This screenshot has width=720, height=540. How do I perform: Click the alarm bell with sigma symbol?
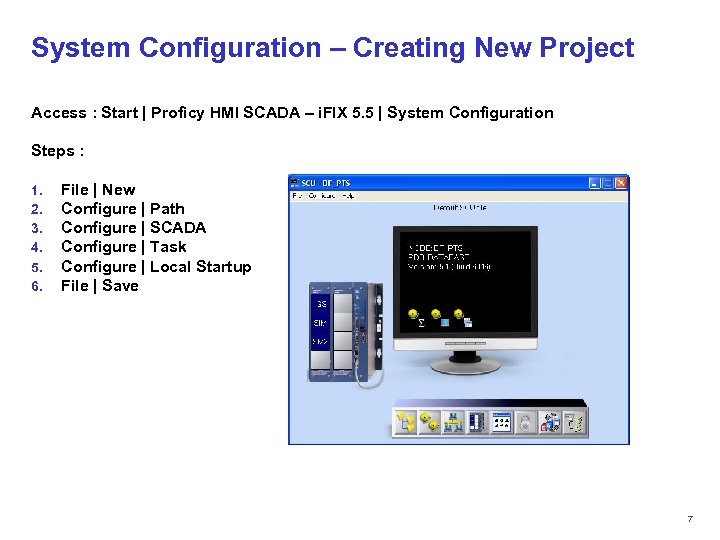tap(416, 318)
